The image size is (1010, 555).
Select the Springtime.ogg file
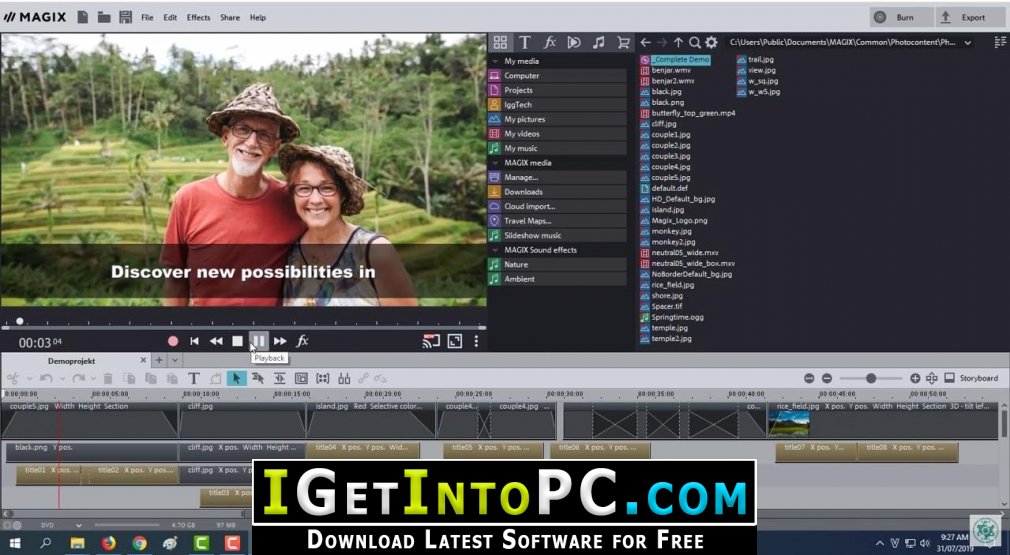[x=672, y=317]
